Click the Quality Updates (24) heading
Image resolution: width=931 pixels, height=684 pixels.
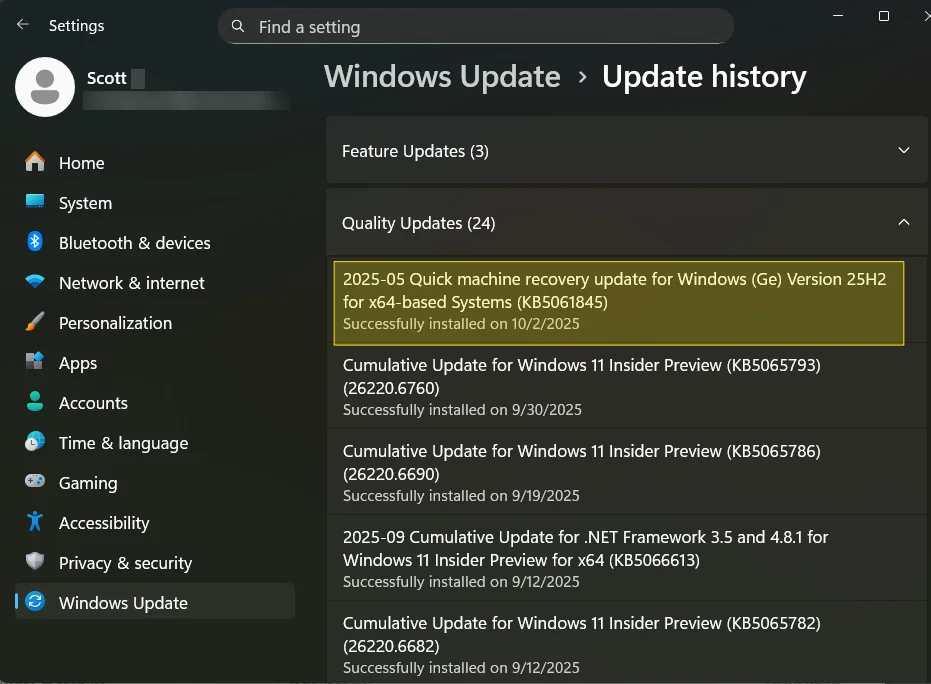[418, 223]
